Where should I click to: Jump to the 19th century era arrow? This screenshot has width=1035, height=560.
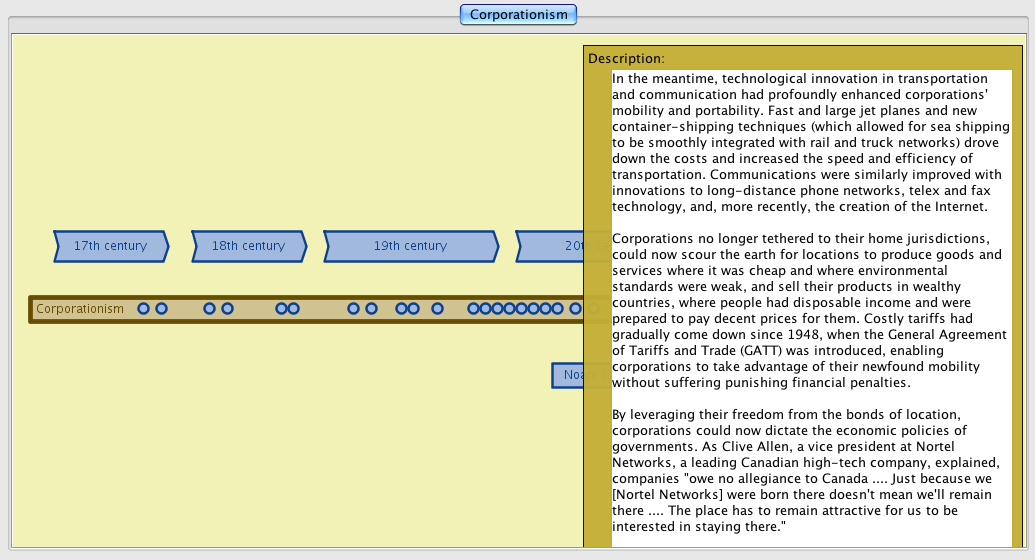coord(410,246)
